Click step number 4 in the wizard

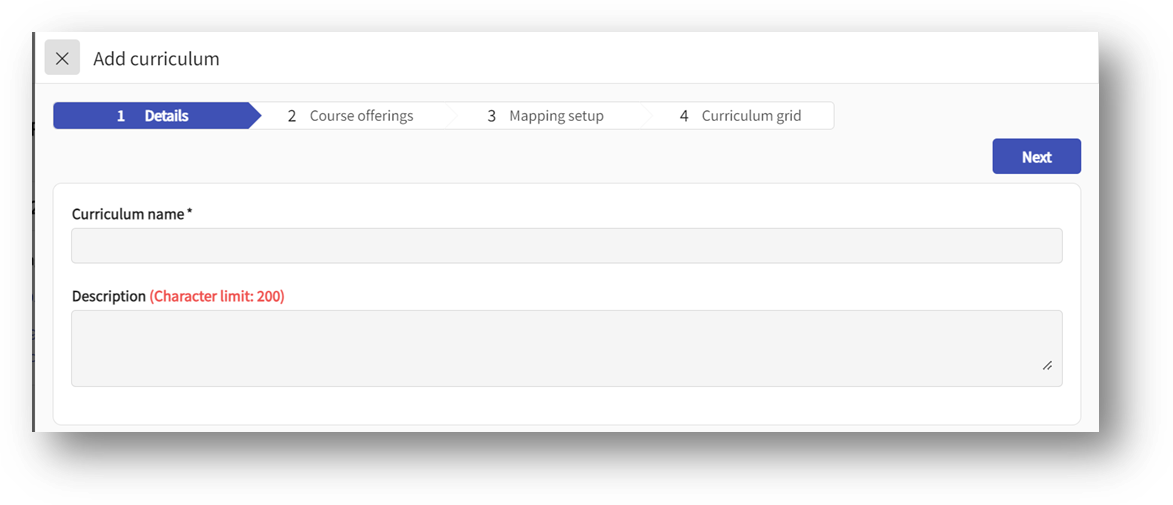(x=684, y=116)
